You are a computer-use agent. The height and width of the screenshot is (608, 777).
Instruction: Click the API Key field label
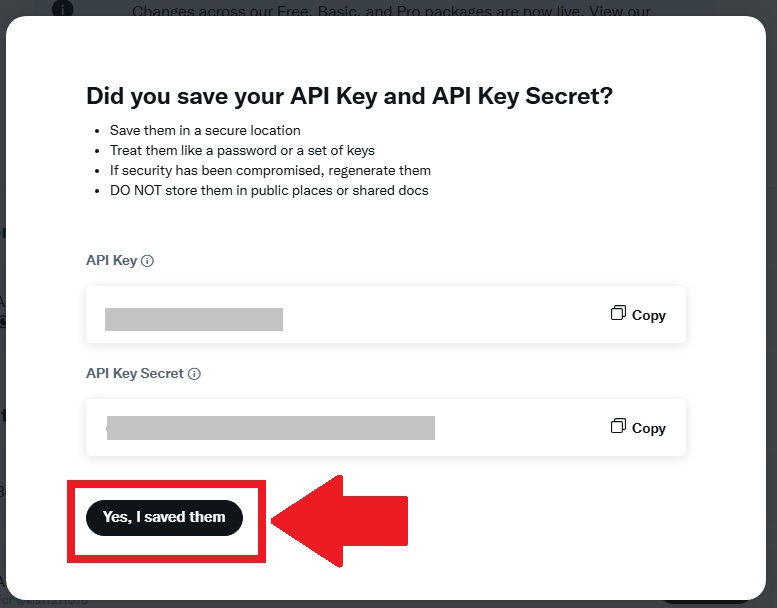pos(111,261)
